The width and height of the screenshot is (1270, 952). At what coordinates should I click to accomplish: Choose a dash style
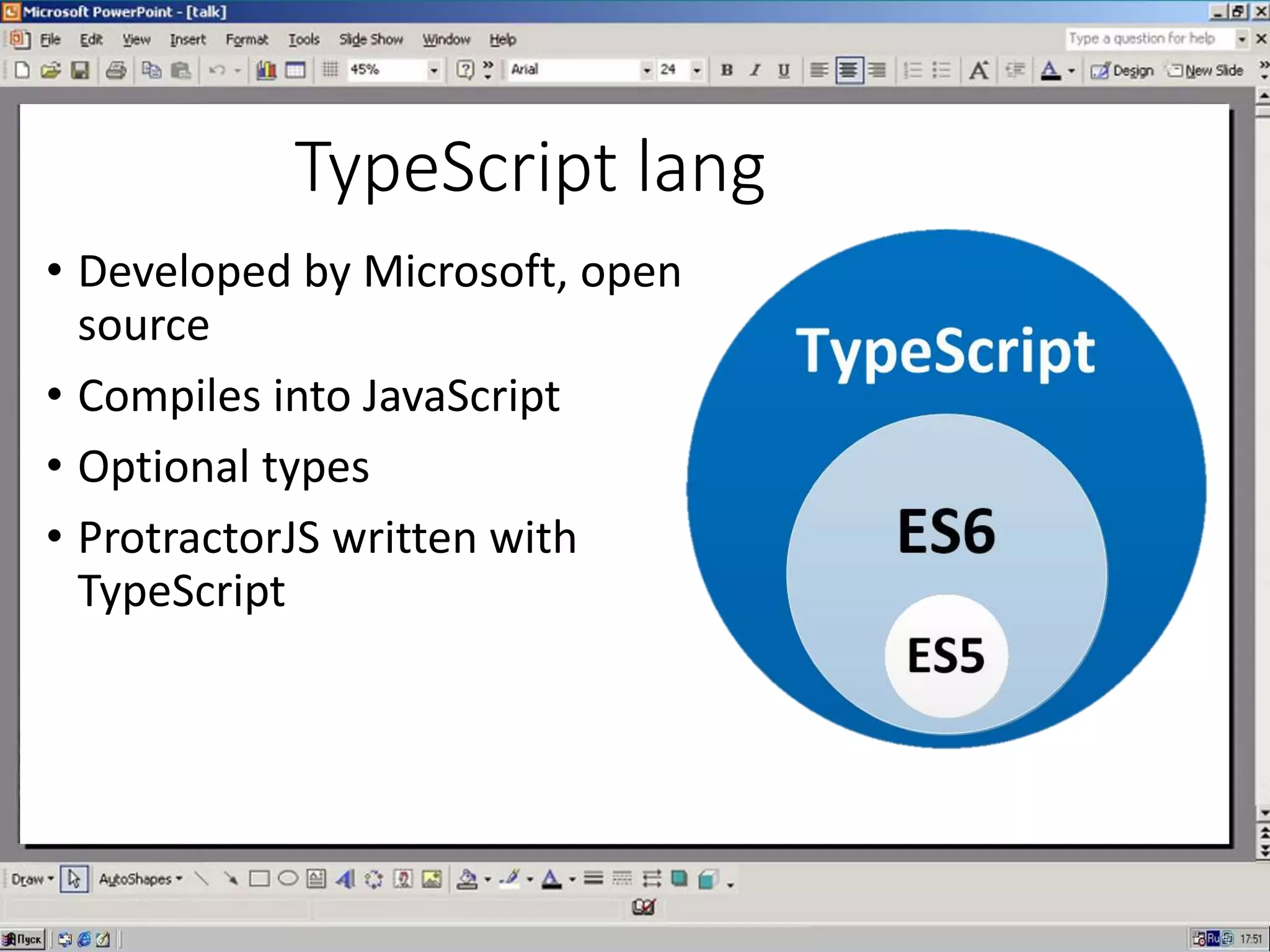click(622, 878)
